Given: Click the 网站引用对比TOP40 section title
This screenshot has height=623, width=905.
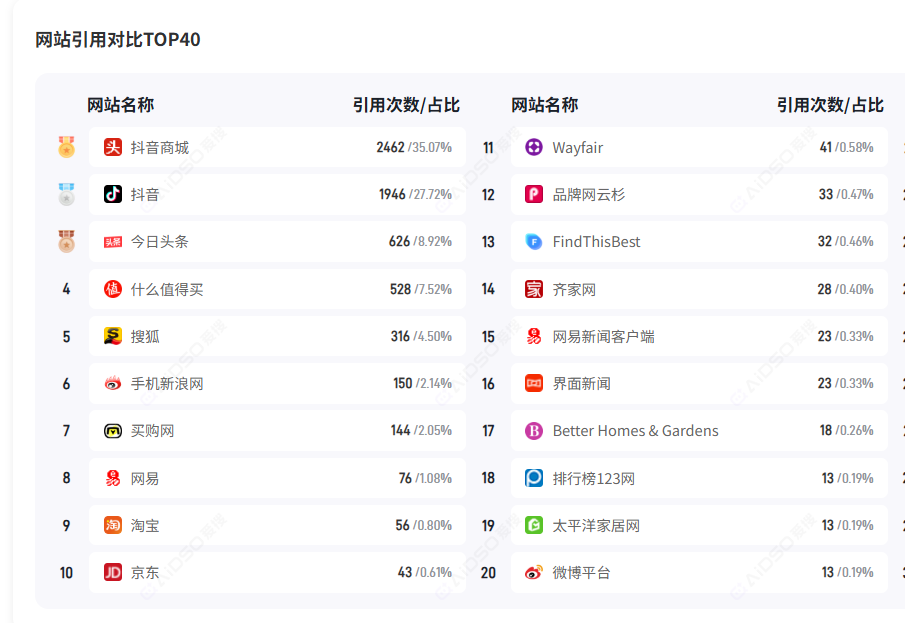Looking at the screenshot, I should point(118,40).
